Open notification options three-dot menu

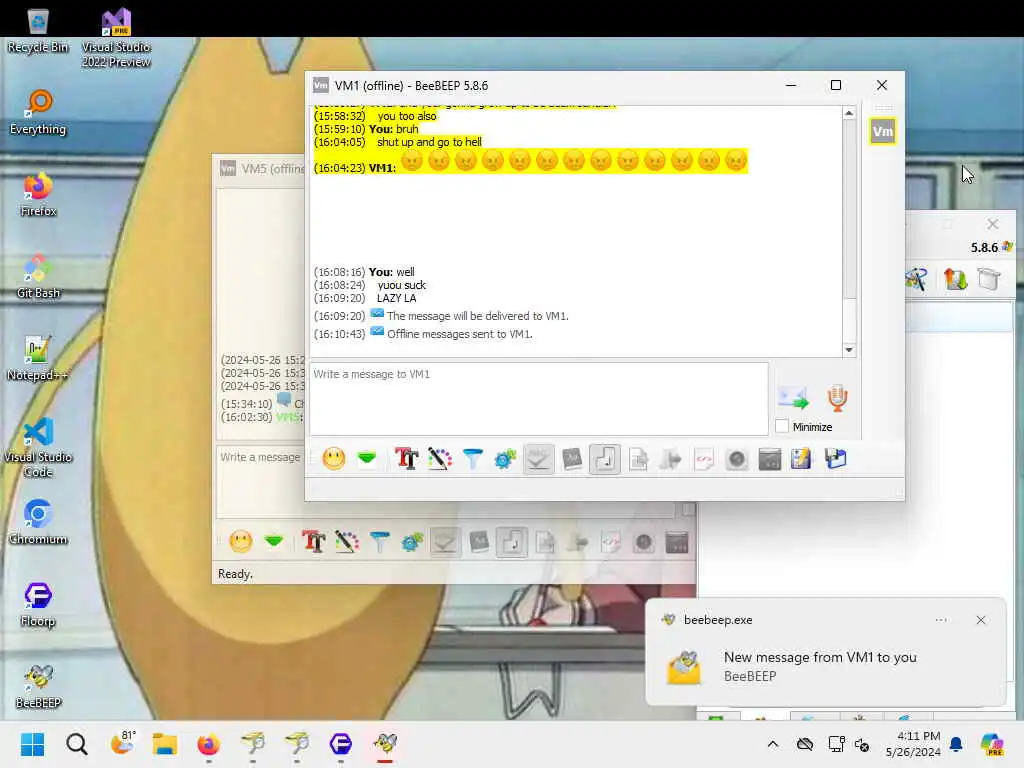pos(940,620)
